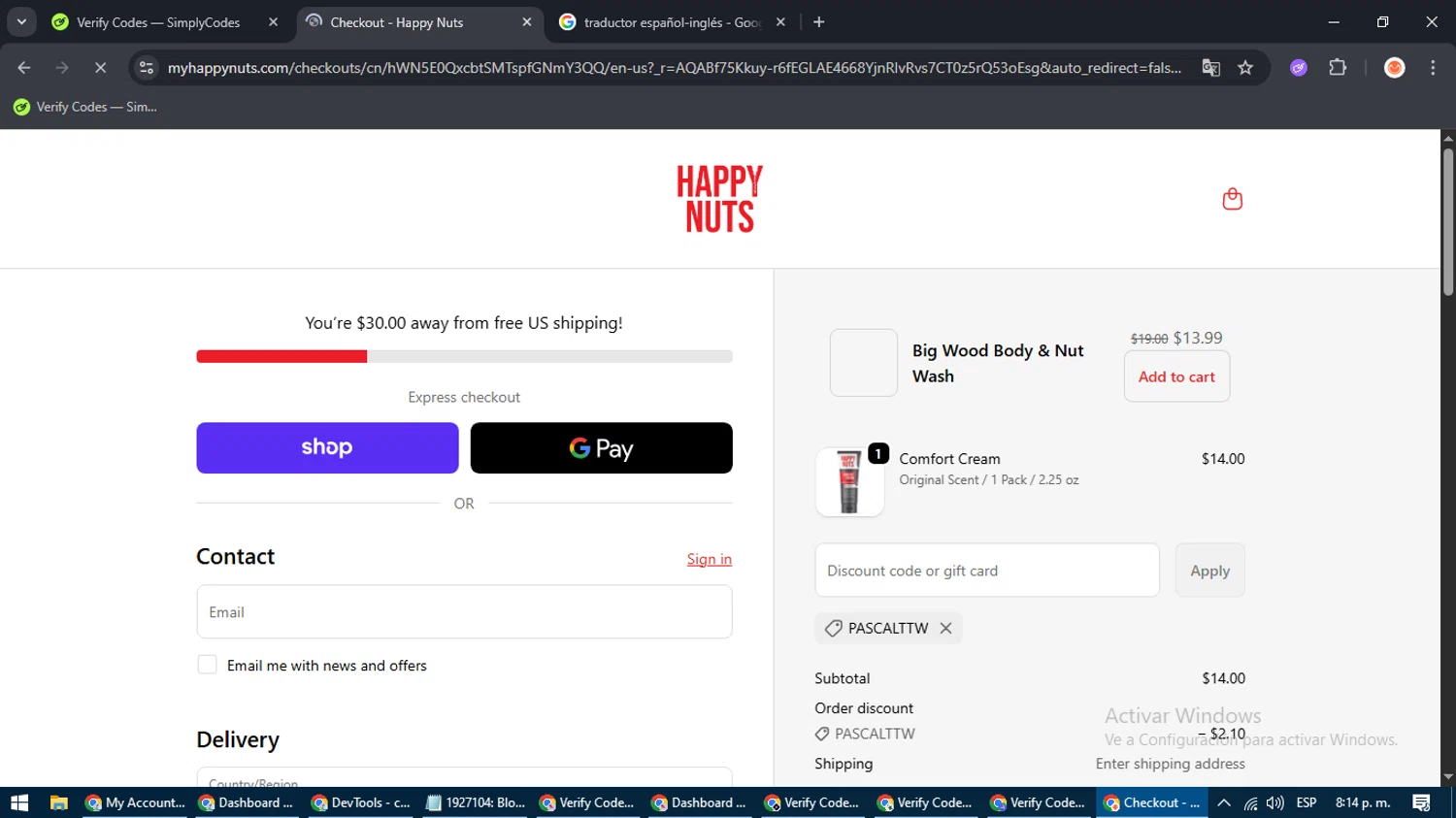The image size is (1456, 818).
Task: Click the ESP language indicator
Action: [x=1307, y=802]
